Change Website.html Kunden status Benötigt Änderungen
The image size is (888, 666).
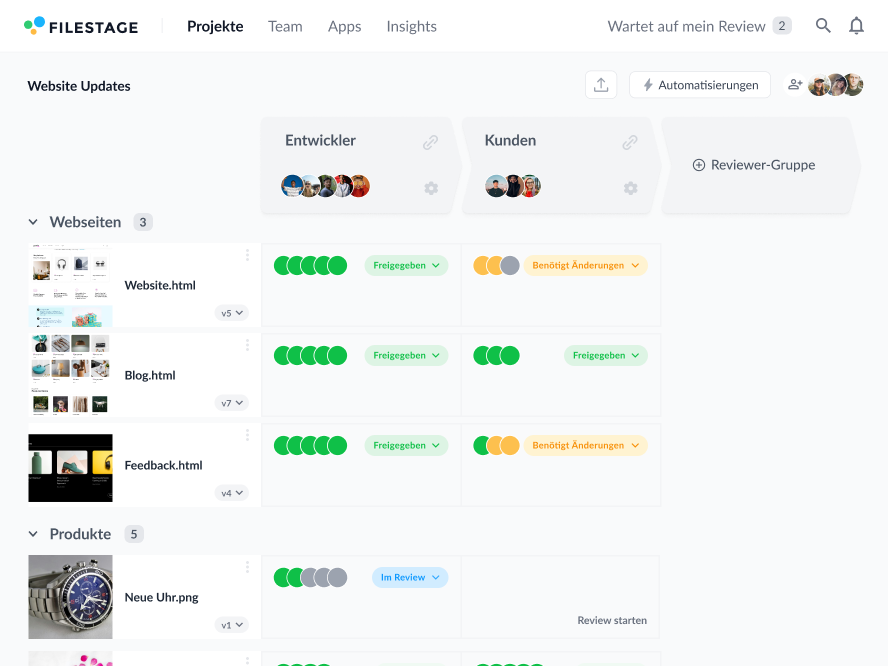coord(585,265)
